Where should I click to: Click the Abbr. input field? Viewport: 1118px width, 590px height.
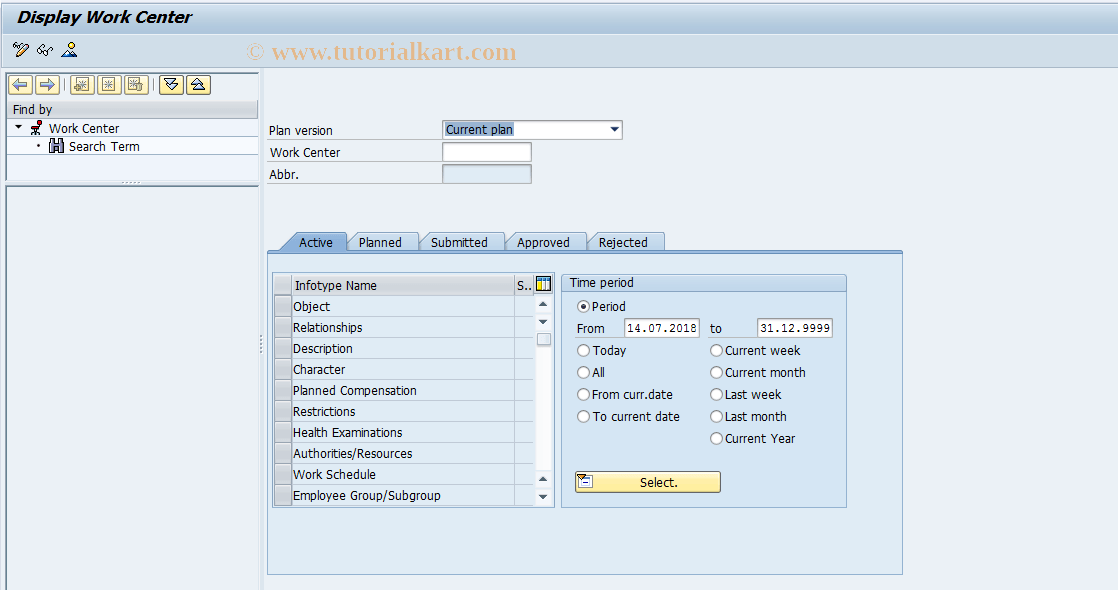[x=487, y=174]
